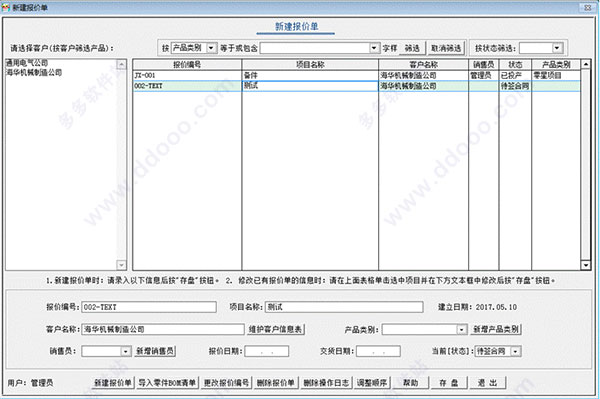Screen dimensions: 600x399
Task: Close the 新建报价单 window
Action: click(x=587, y=7)
